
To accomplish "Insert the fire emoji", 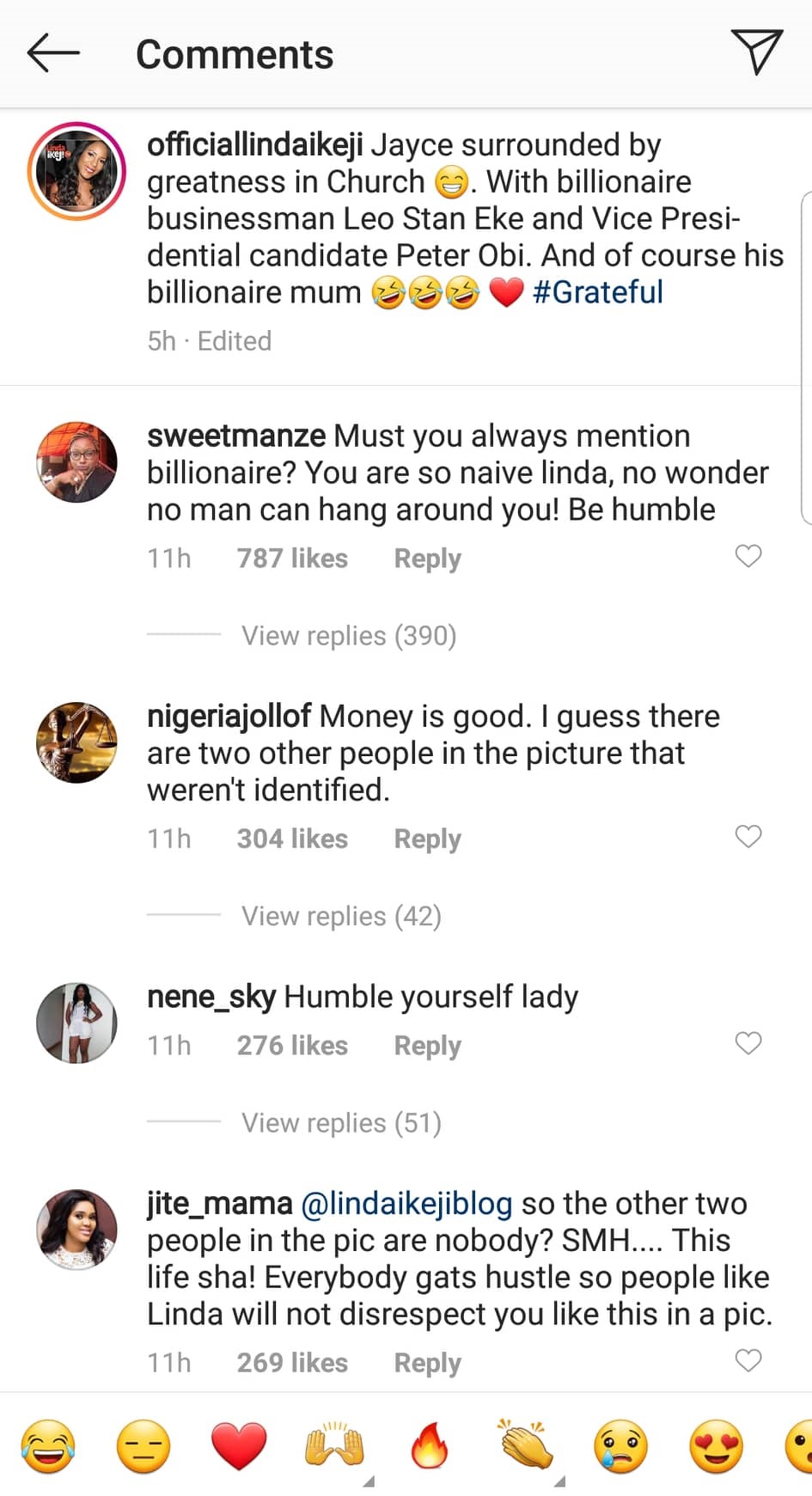I will [430, 1446].
